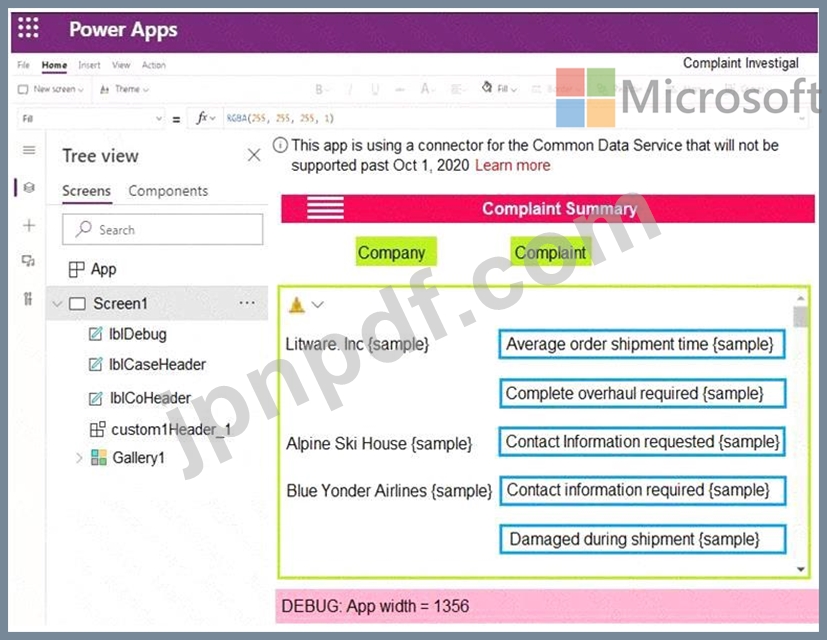Open the Theme dropdown
This screenshot has width=827, height=640.
click(125, 89)
